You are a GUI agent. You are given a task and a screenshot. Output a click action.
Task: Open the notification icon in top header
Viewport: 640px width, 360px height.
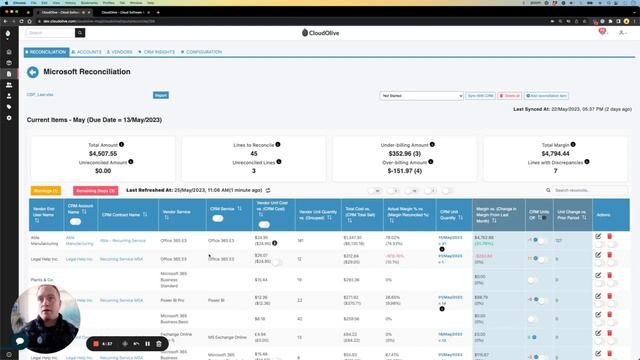602,31
